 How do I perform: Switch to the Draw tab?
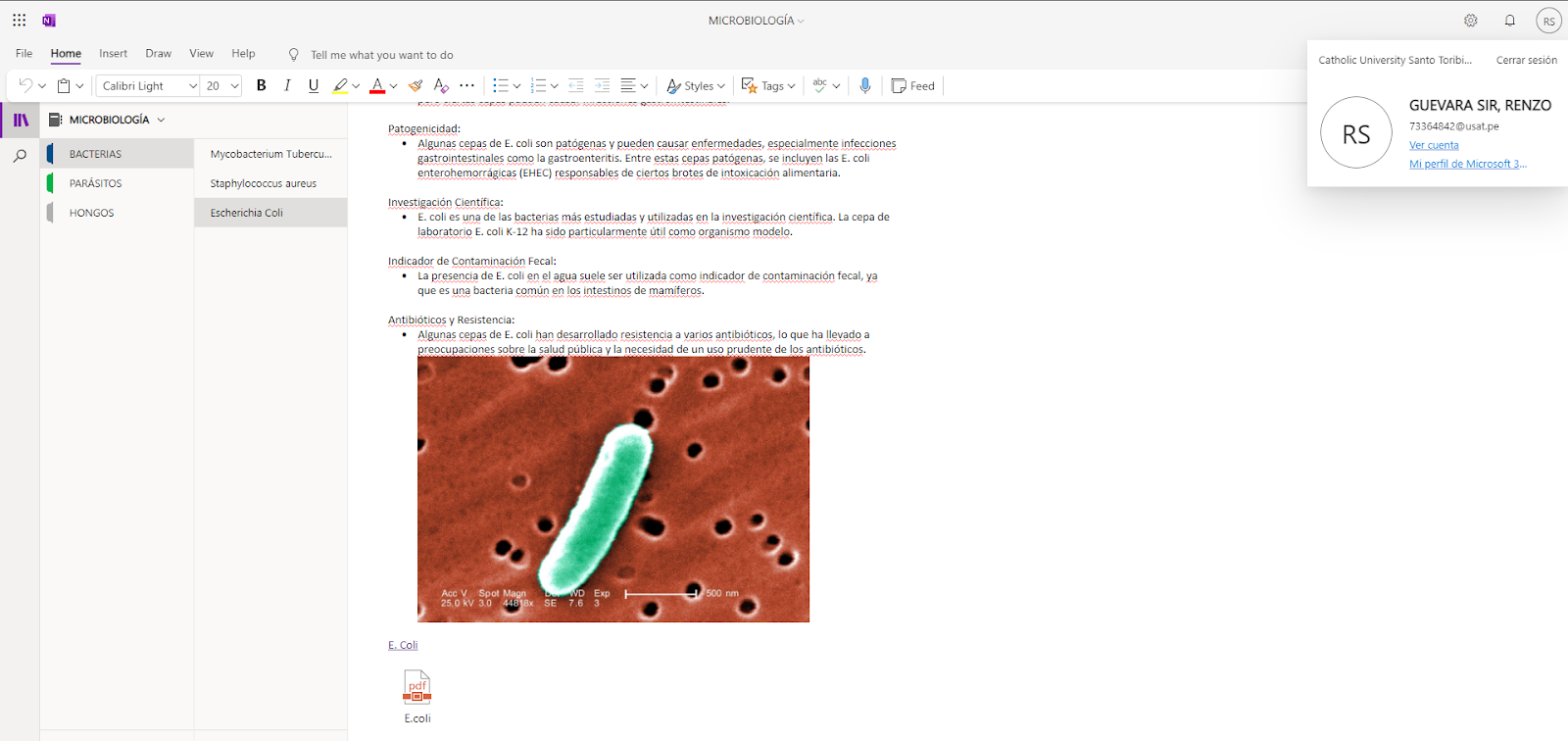click(x=158, y=54)
